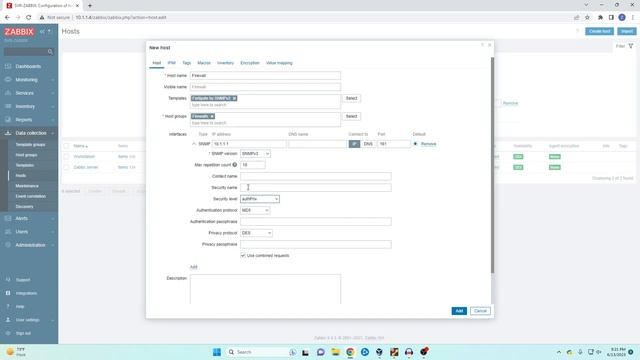640x360 pixels.
Task: Open Maintenance in the sidebar
Action: click(x=27, y=186)
